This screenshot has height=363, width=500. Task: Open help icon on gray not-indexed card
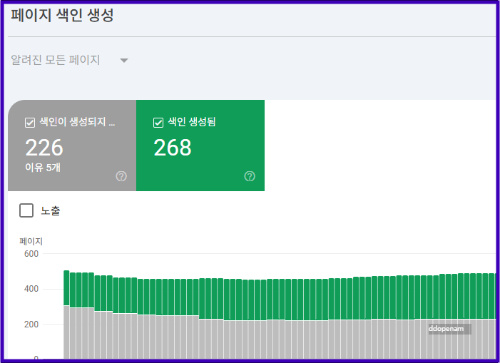point(121,176)
